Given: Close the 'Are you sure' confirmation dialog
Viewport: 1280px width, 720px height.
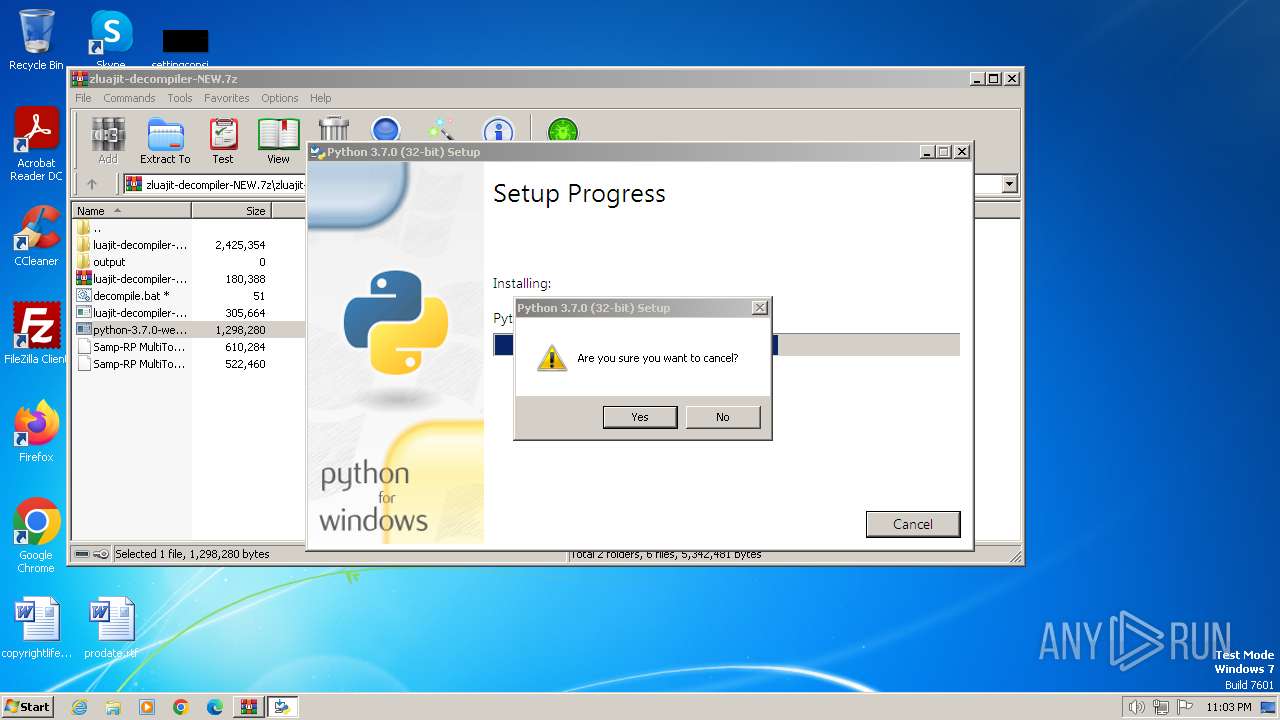Looking at the screenshot, I should click(760, 308).
